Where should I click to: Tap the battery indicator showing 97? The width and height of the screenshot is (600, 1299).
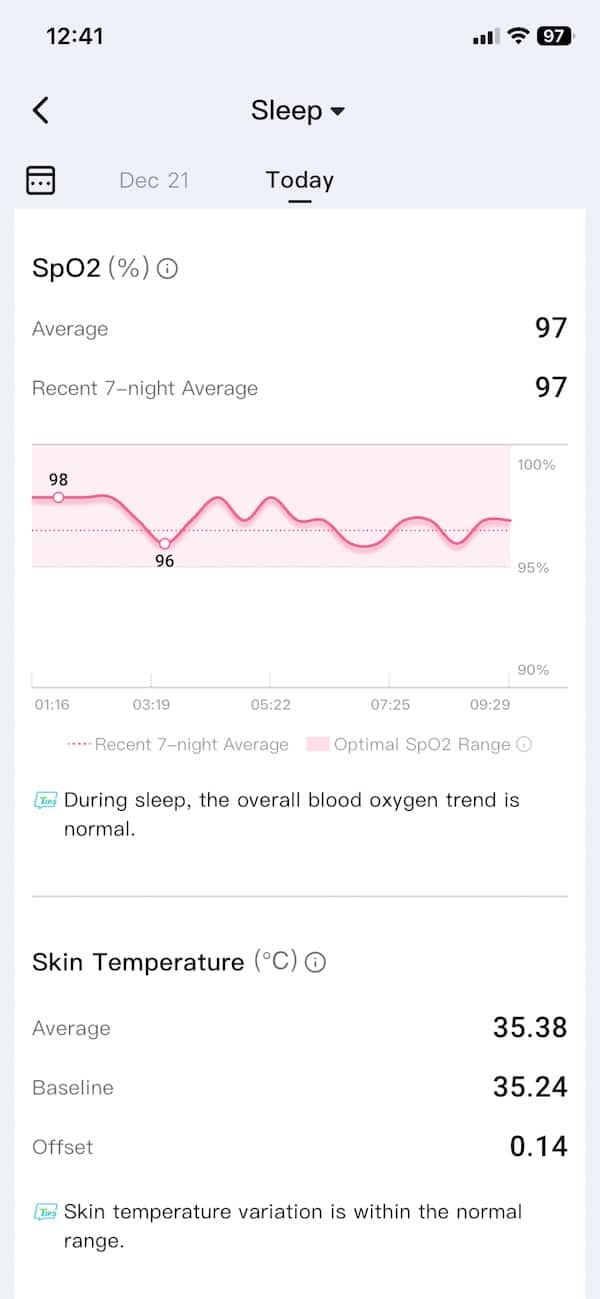(x=554, y=36)
